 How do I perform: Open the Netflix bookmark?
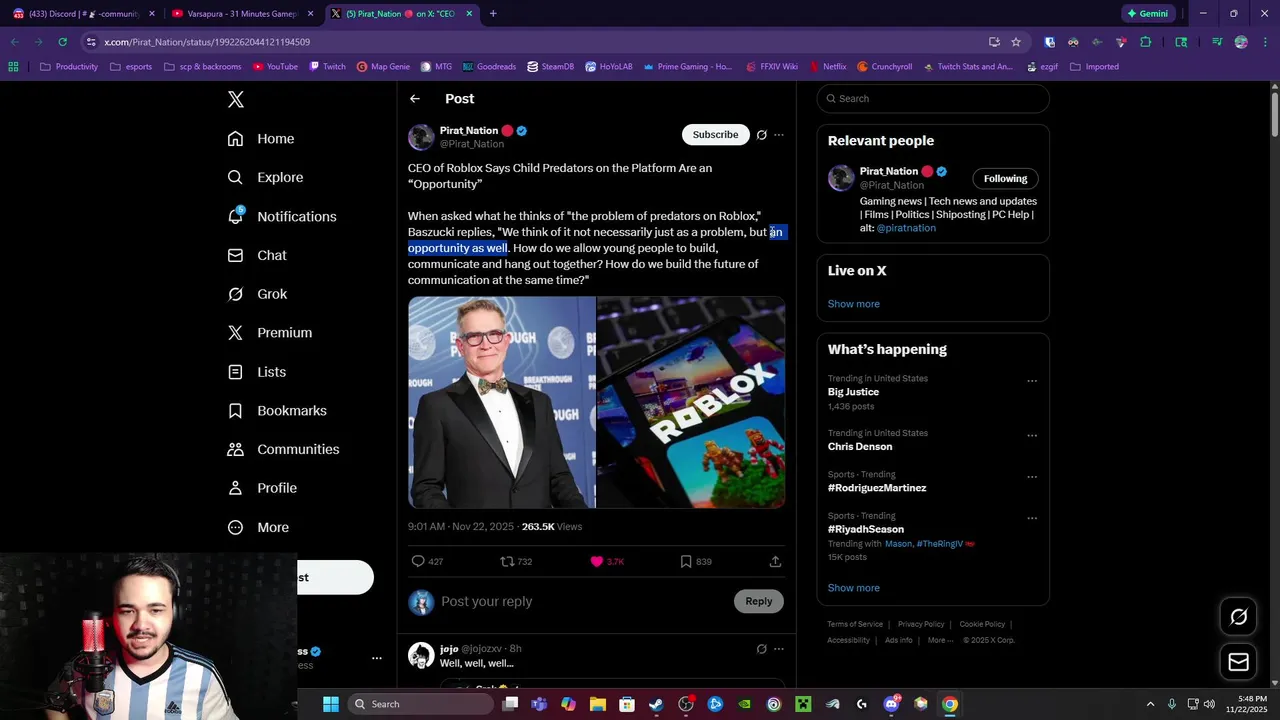pos(828,67)
